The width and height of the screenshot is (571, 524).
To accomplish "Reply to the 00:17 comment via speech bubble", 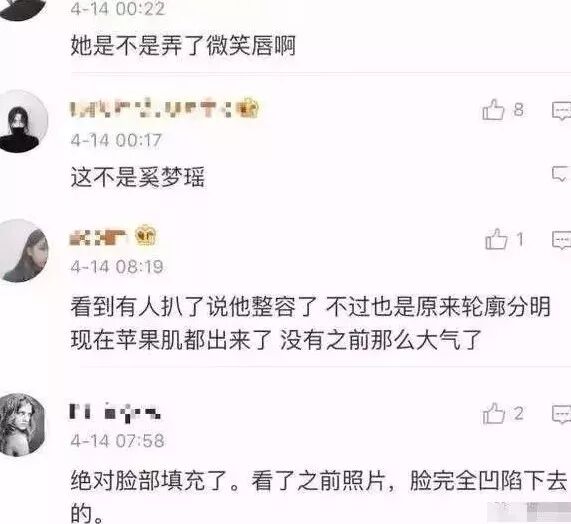I will pos(562,111).
